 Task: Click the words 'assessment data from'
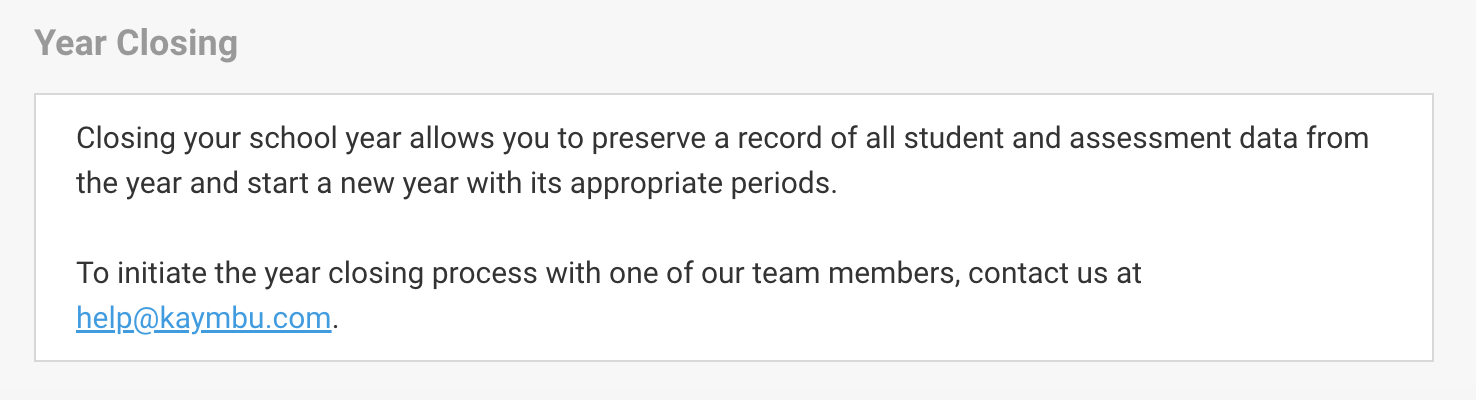coord(1219,137)
